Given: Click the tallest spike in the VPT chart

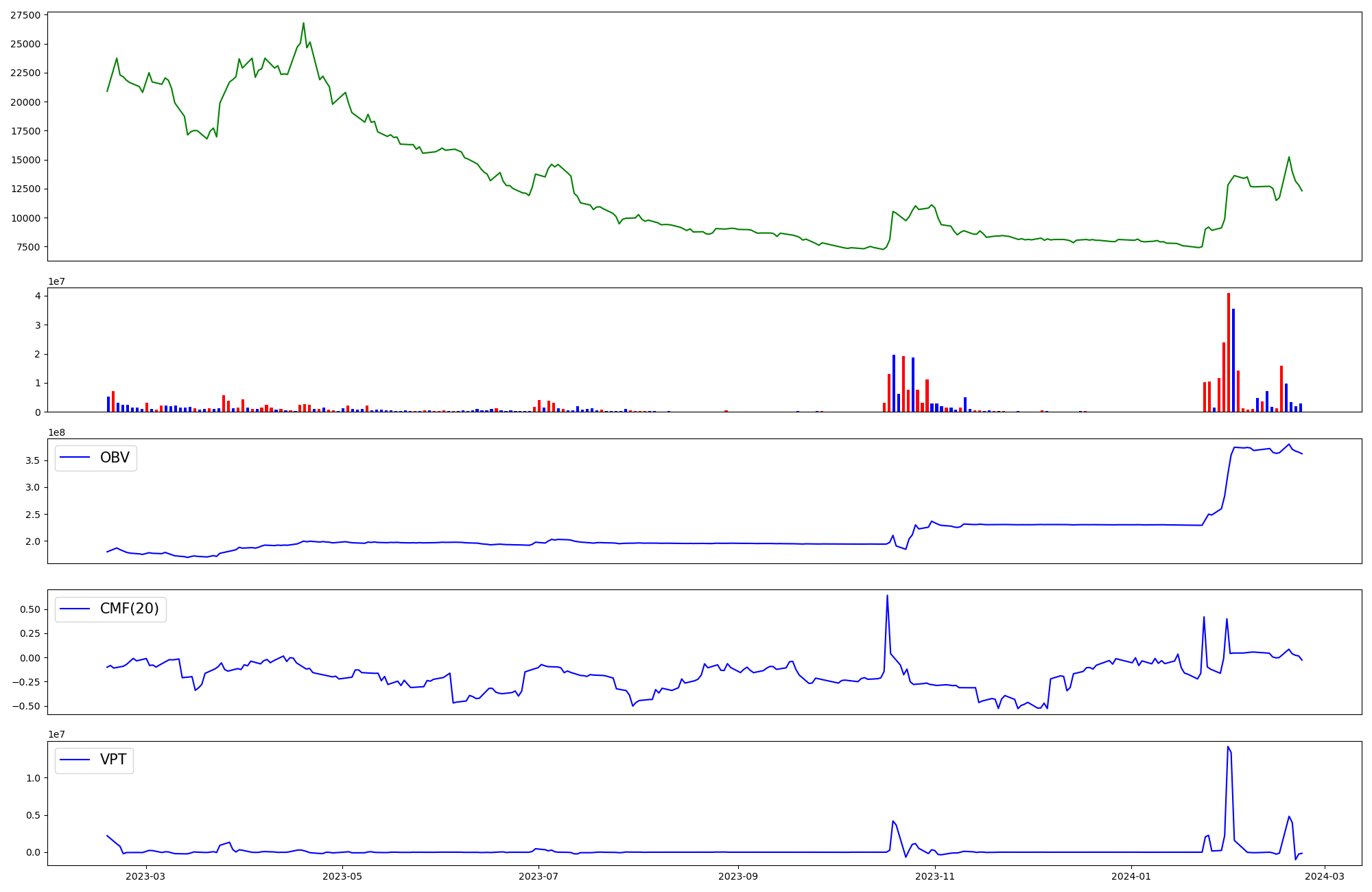Looking at the screenshot, I should [x=1227, y=747].
